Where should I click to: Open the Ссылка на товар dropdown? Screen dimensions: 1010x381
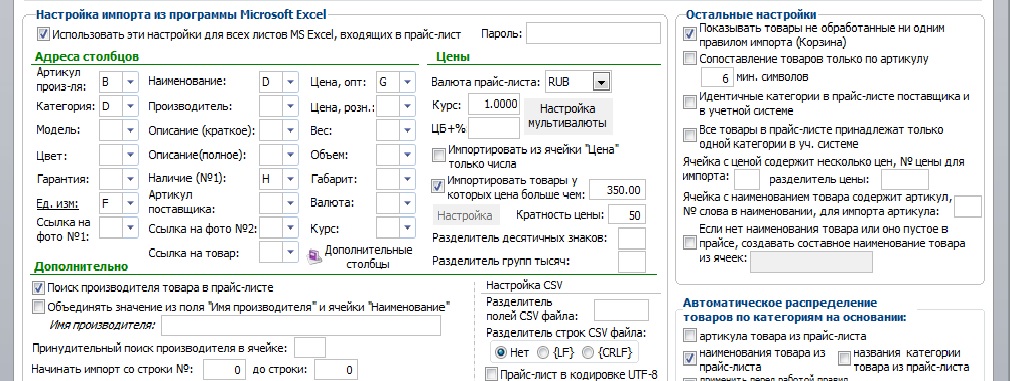291,252
